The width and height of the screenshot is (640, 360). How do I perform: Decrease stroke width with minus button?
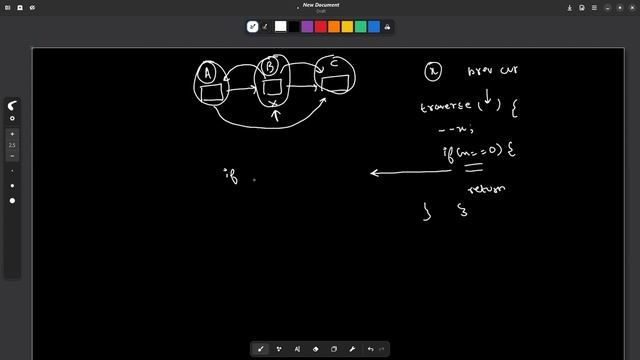pyautogui.click(x=12, y=156)
